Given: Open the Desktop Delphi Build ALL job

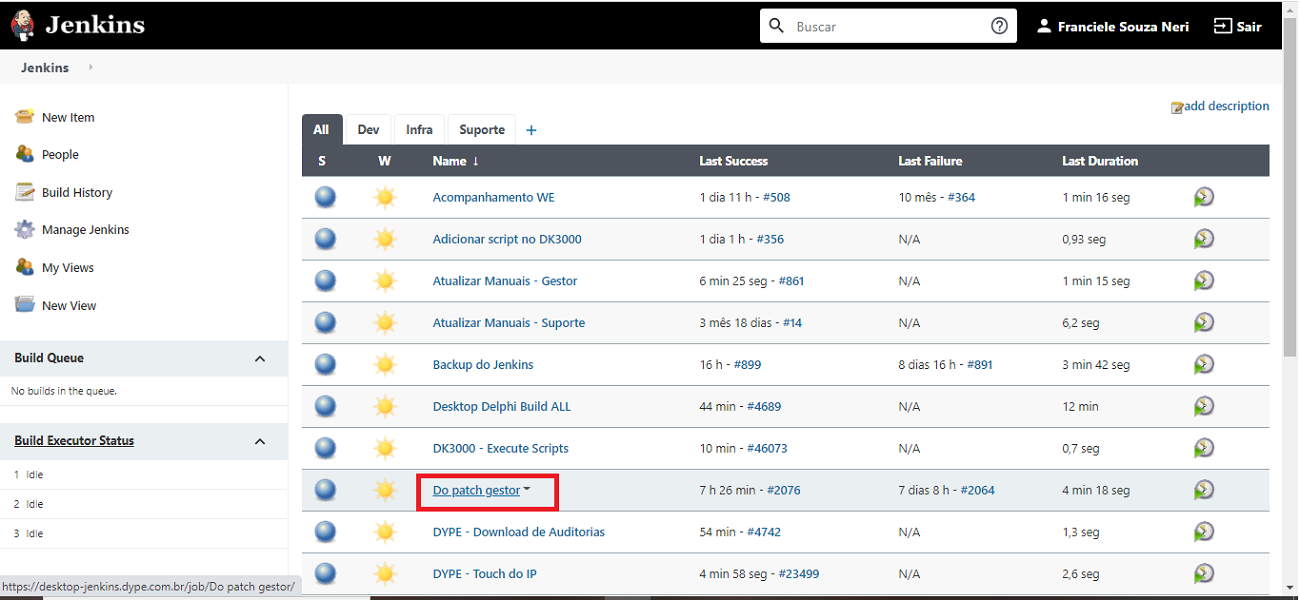Looking at the screenshot, I should pos(502,406).
